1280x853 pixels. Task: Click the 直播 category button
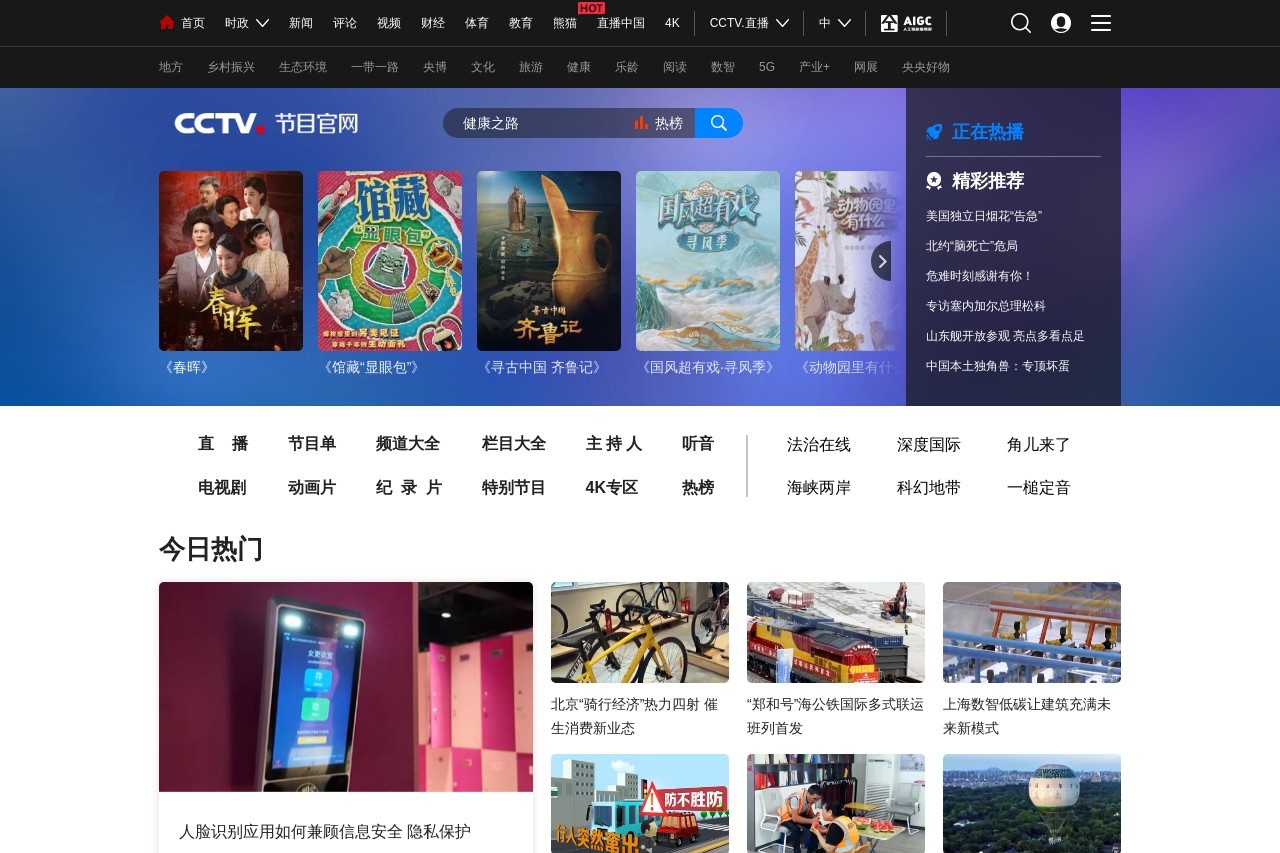[223, 444]
